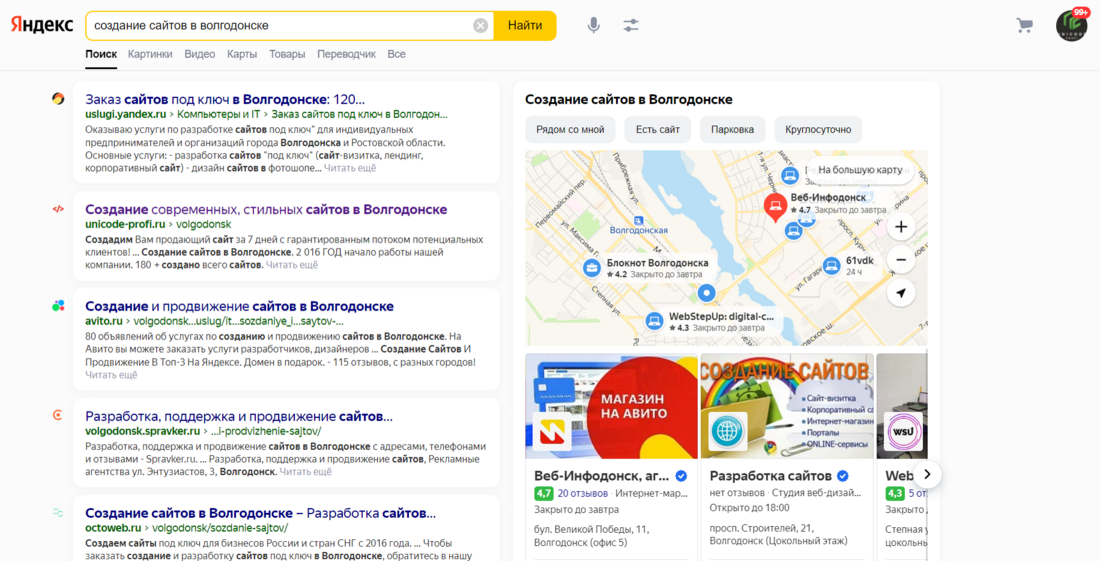The width and height of the screenshot is (1100, 561).
Task: Select the Поиск tab
Action: click(101, 54)
